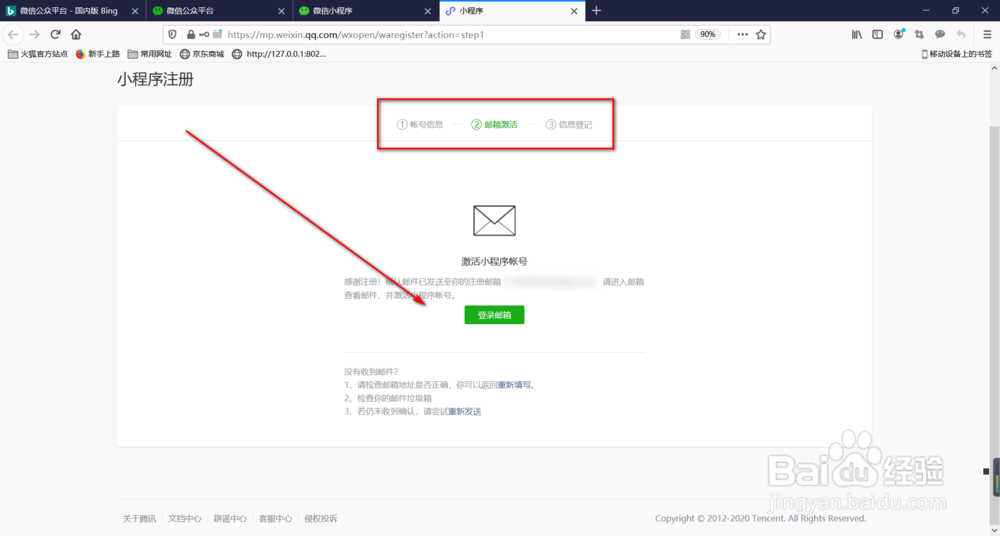Go back with the browser back arrow
Screen dimensions: 1000x536
13,34
